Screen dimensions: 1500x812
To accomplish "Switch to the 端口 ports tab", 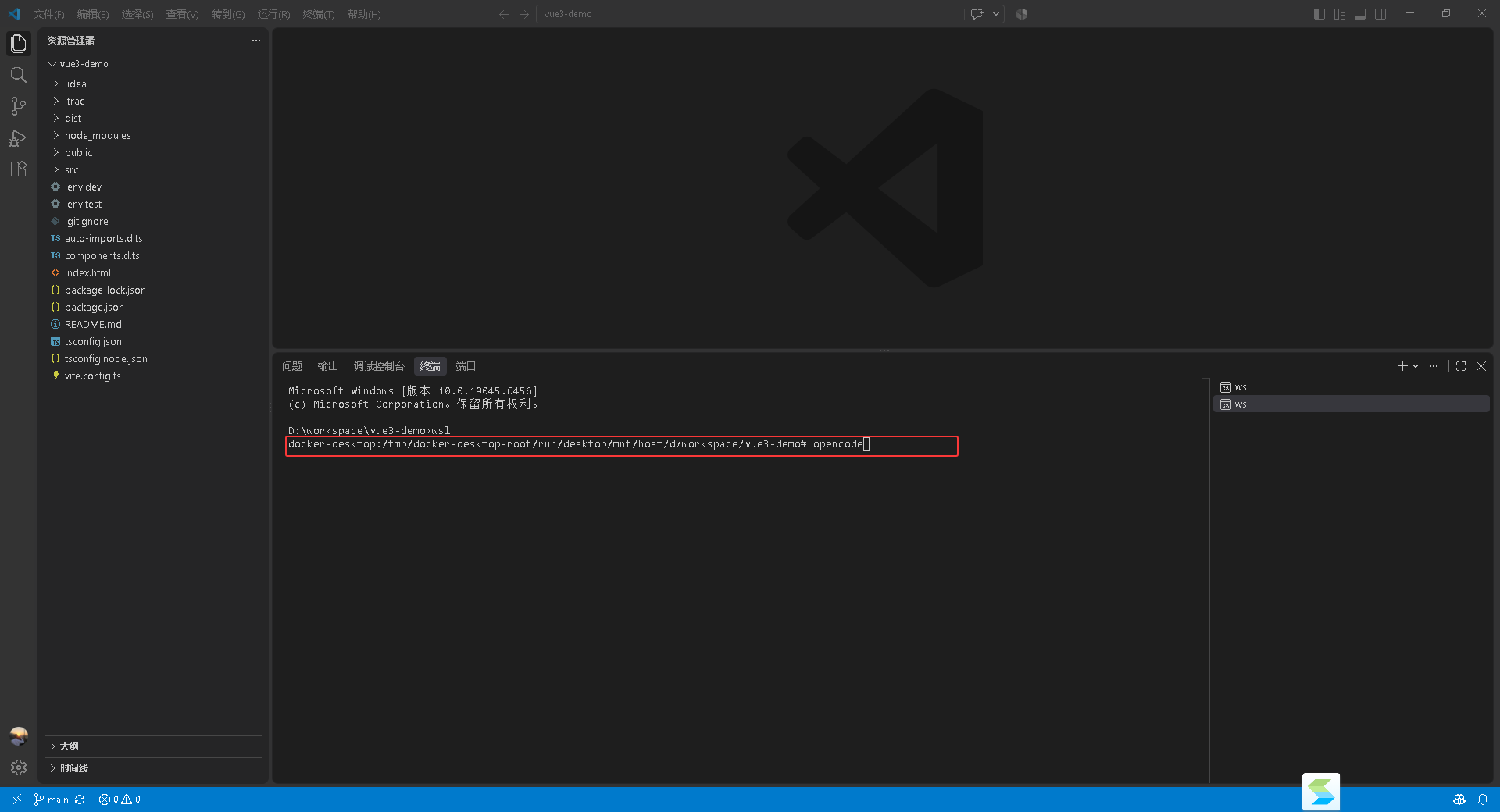I will pyautogui.click(x=466, y=366).
